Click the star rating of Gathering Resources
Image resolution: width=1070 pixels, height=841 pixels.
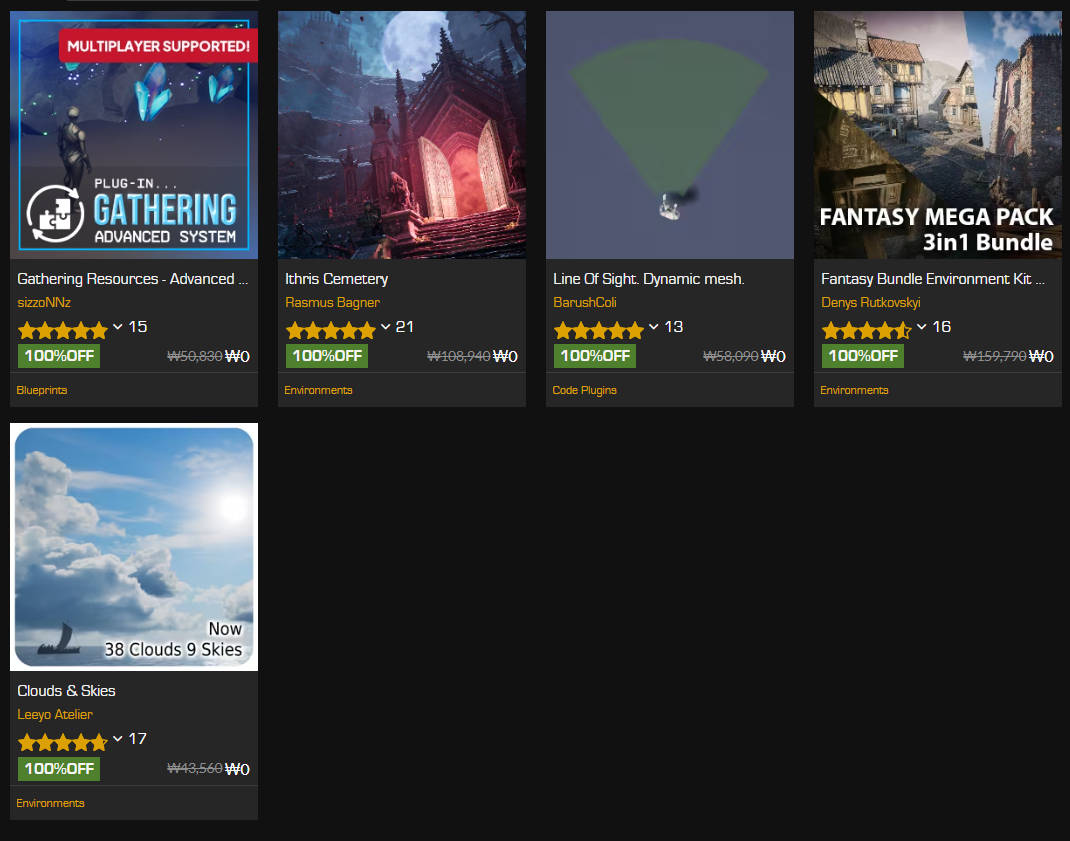pos(63,330)
